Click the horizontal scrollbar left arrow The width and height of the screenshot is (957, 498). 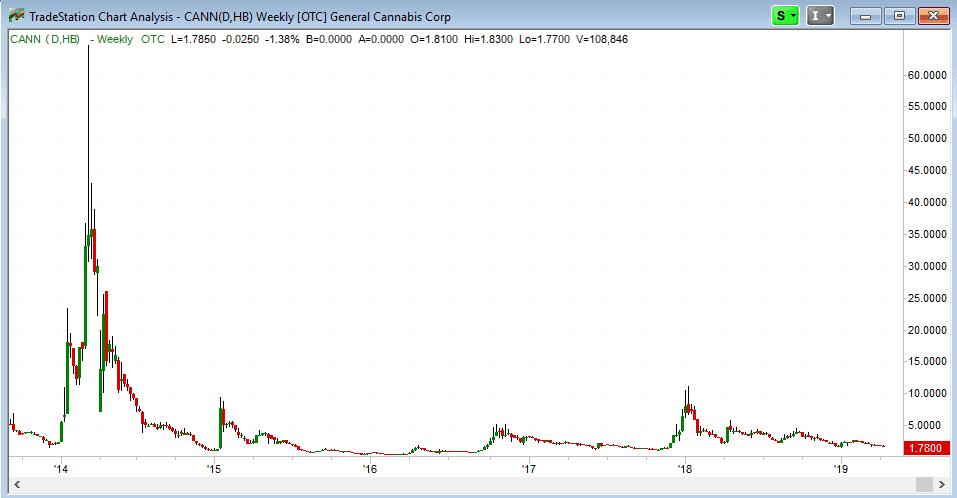click(x=17, y=485)
